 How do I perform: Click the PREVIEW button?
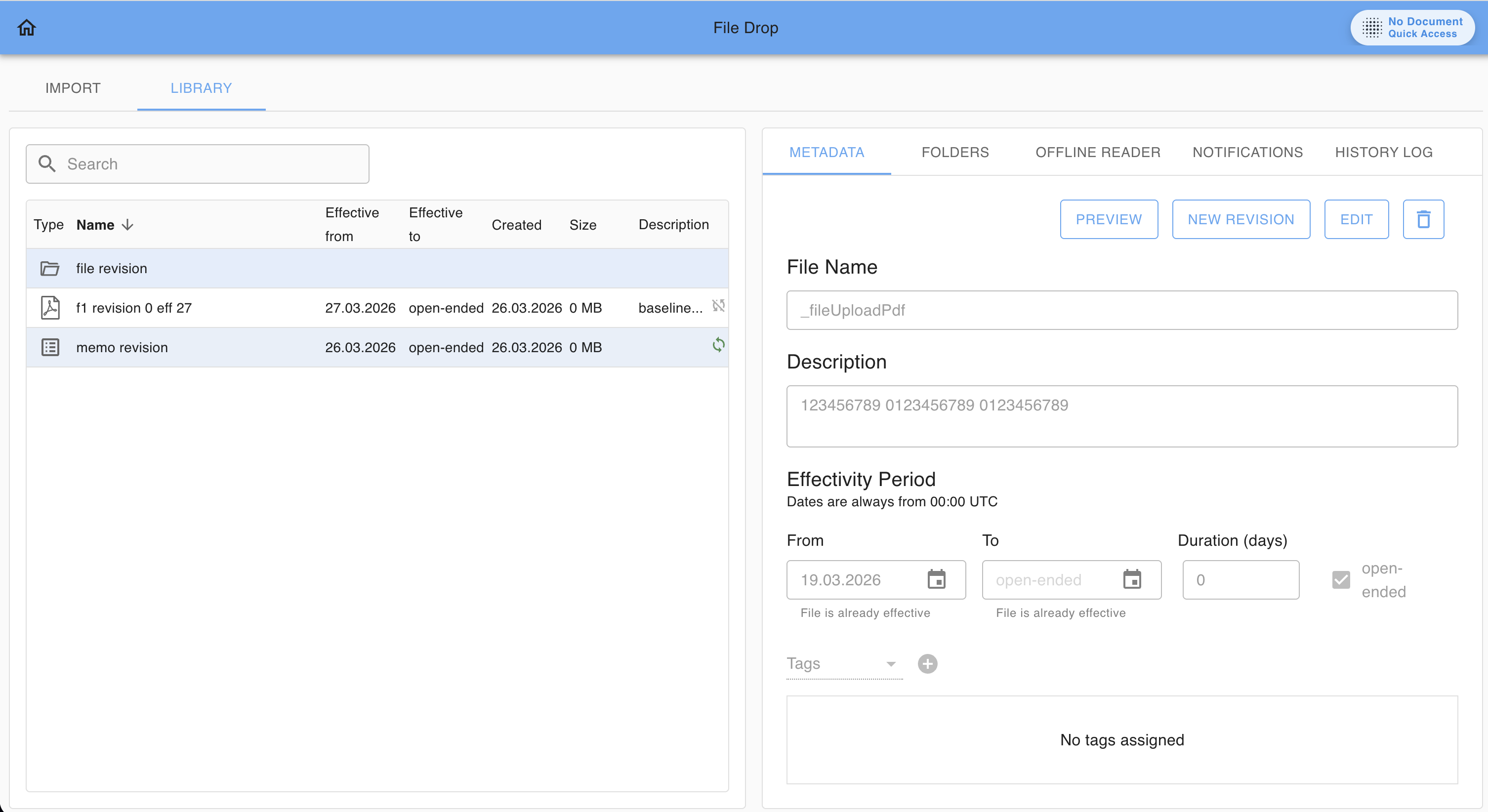pos(1109,219)
